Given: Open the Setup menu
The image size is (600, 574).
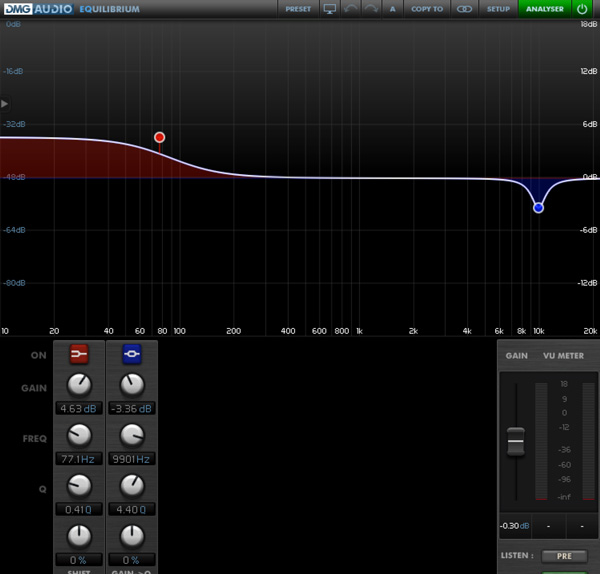Looking at the screenshot, I should click(x=498, y=9).
